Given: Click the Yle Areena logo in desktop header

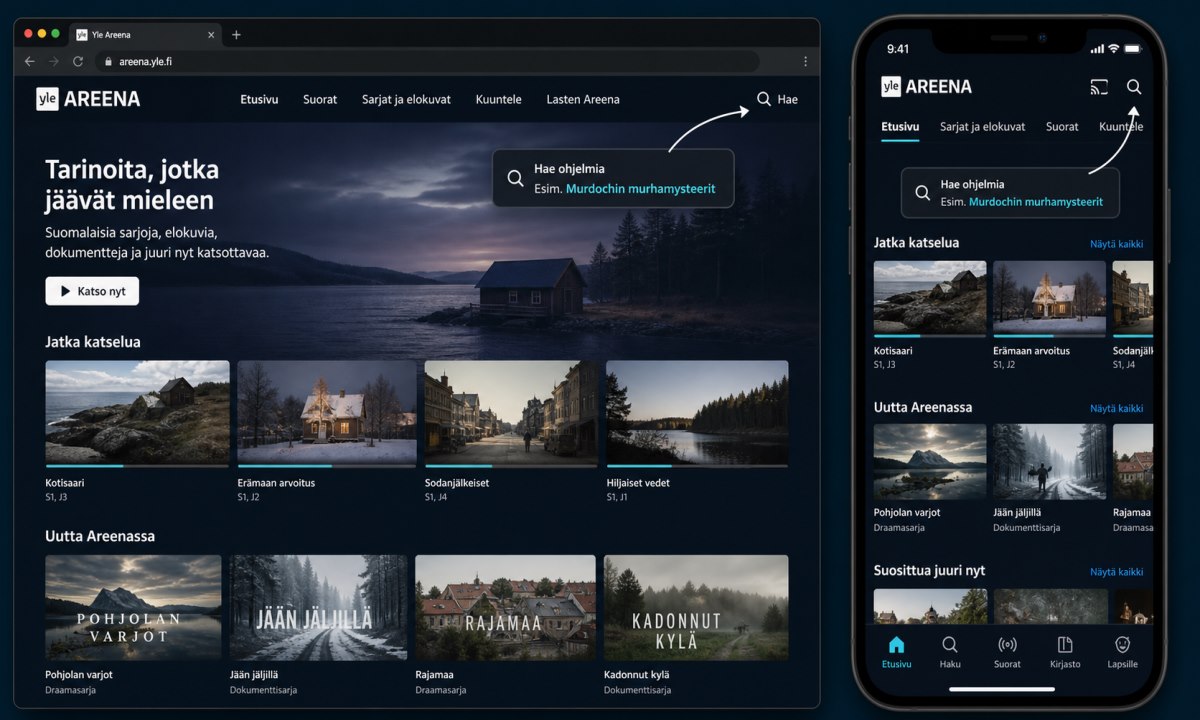Looking at the screenshot, I should (x=88, y=99).
